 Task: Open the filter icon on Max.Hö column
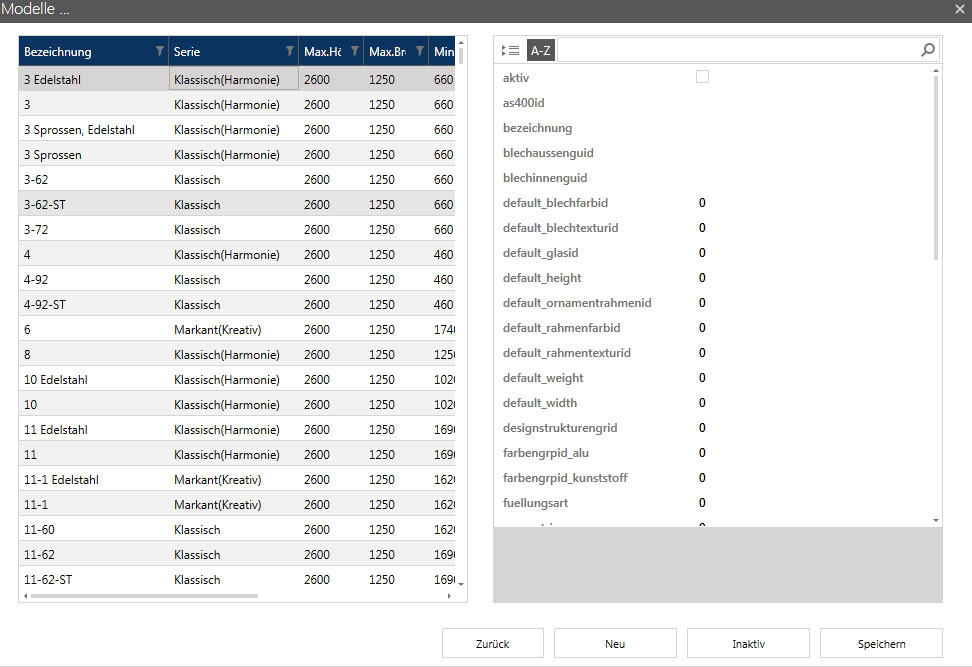(x=355, y=51)
